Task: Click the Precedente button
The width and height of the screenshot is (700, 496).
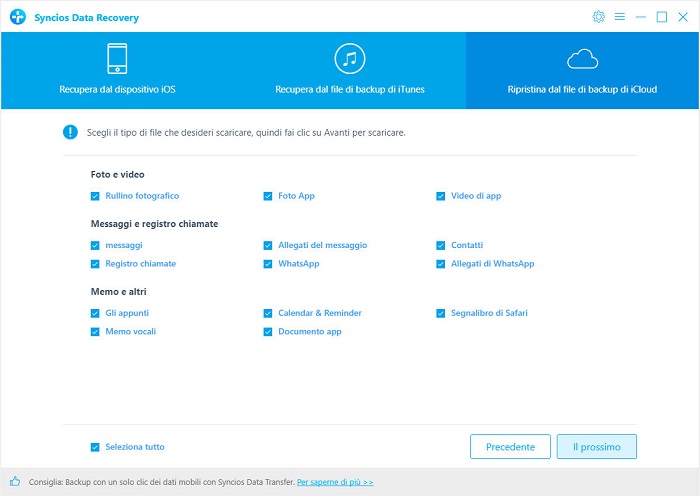Action: 510,446
